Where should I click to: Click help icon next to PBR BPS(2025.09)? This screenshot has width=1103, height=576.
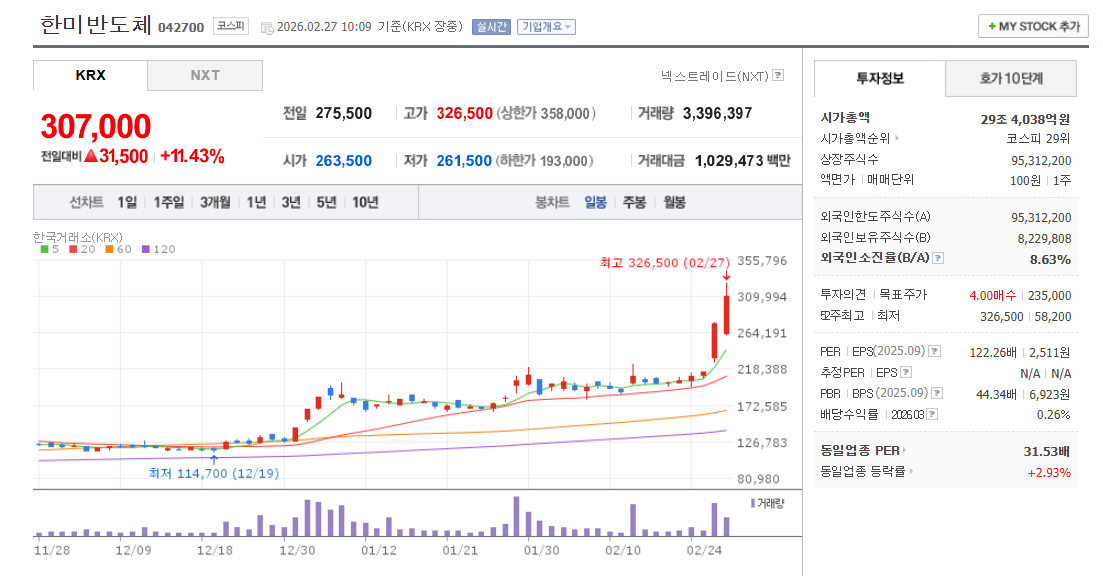coord(937,393)
